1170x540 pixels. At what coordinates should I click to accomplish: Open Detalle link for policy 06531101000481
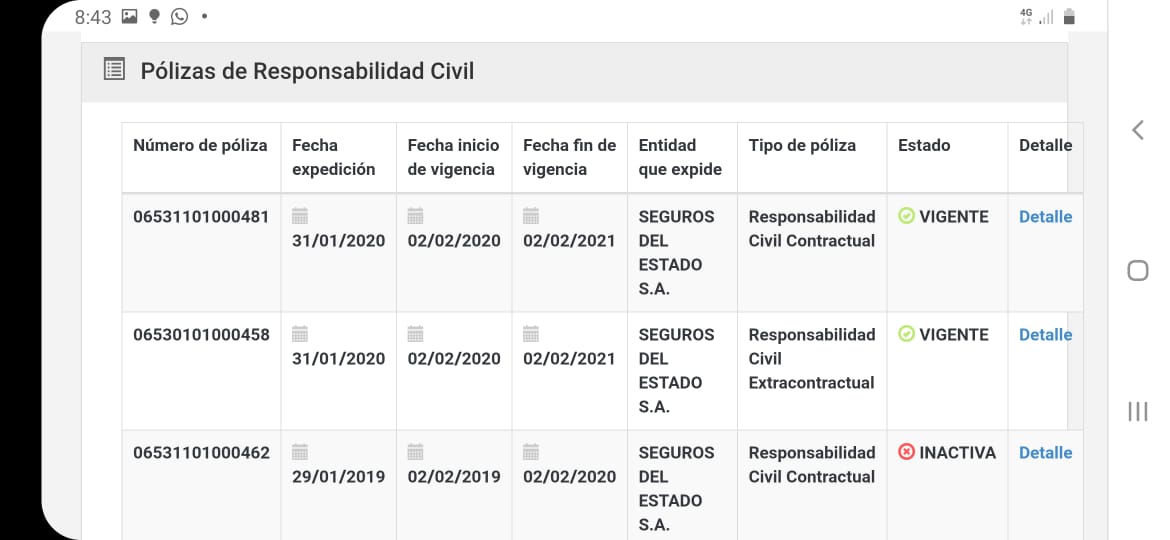1045,216
